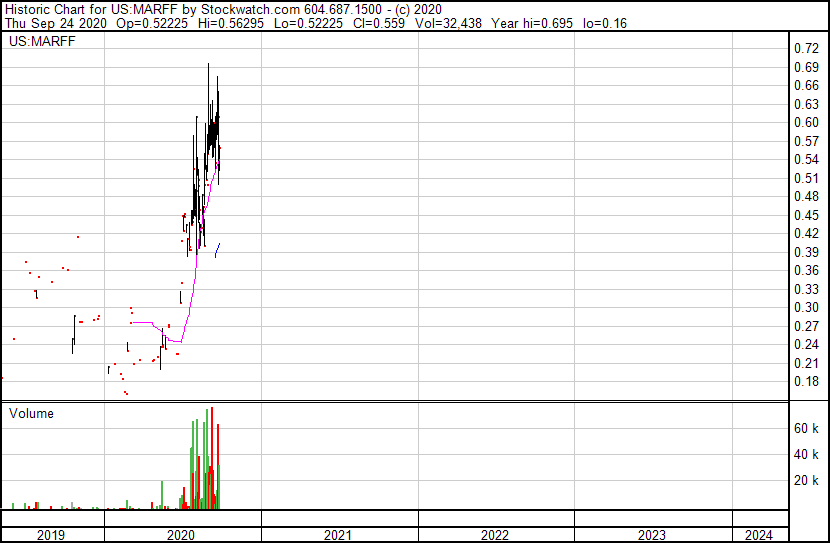Click the 2021 year segment

[x=339, y=535]
